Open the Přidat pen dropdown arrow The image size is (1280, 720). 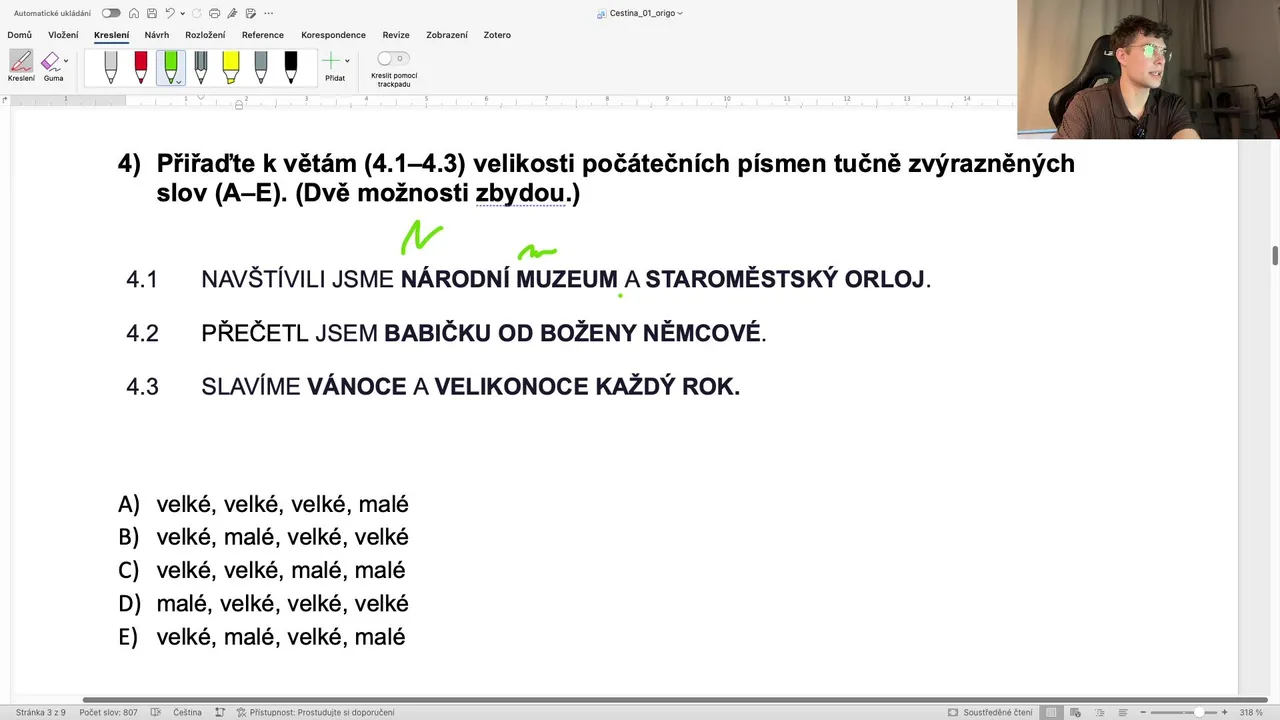click(x=347, y=61)
